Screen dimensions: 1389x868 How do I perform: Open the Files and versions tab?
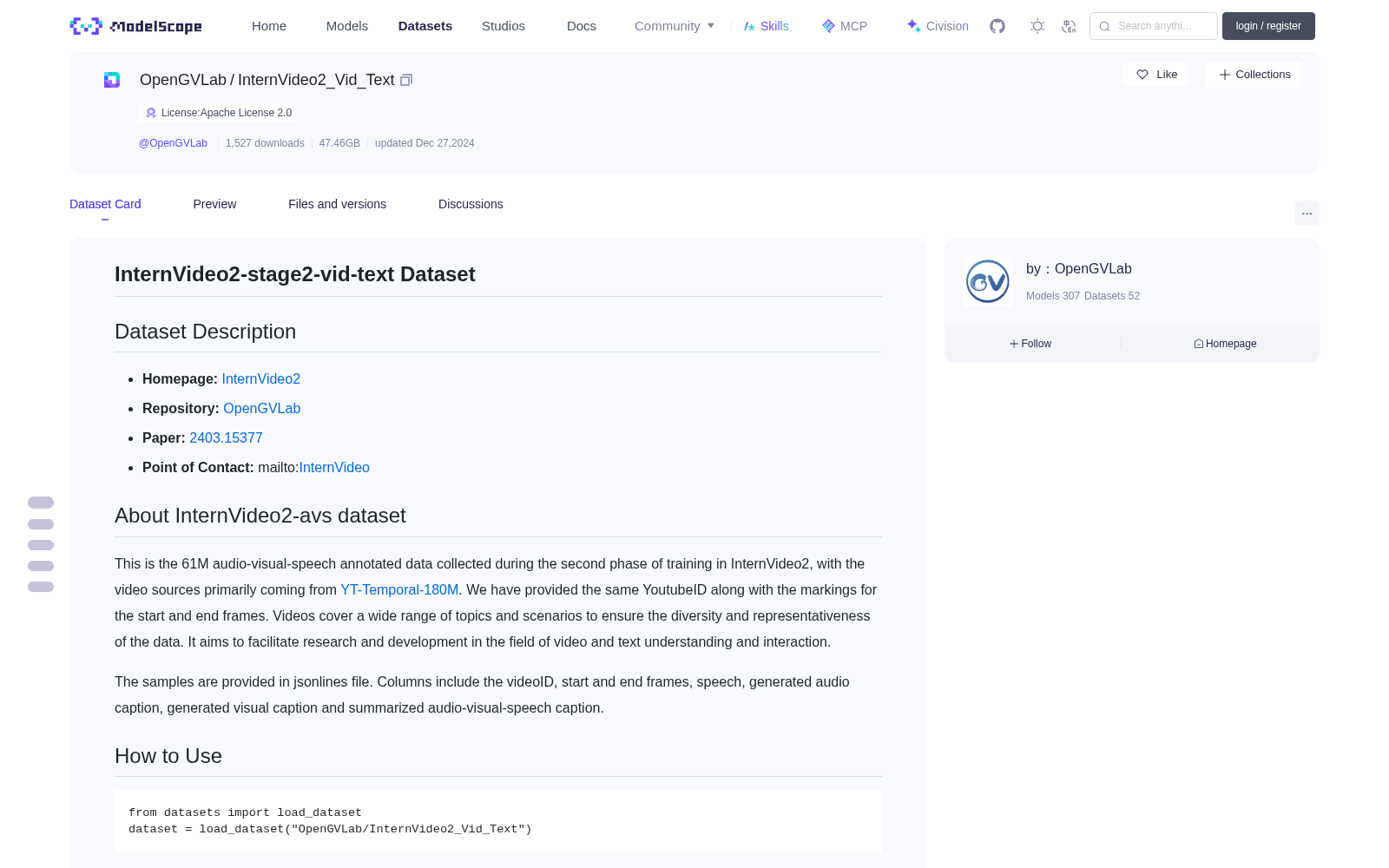point(337,204)
